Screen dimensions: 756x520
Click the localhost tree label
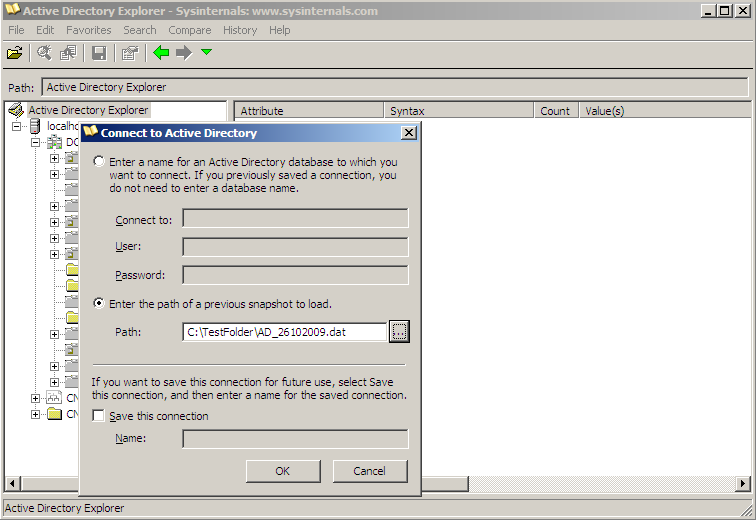click(x=63, y=126)
